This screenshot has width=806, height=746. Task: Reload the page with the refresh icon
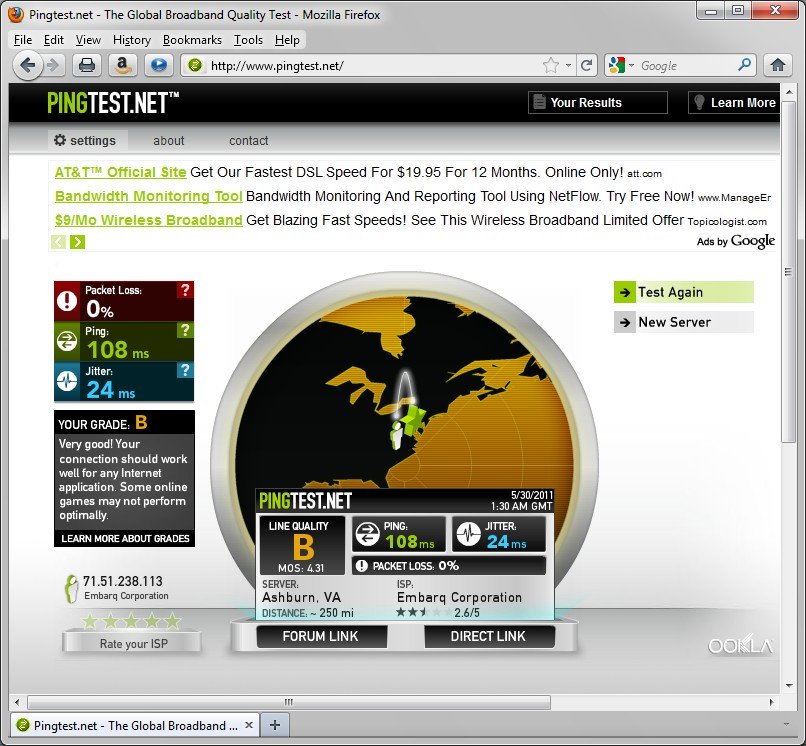(587, 65)
